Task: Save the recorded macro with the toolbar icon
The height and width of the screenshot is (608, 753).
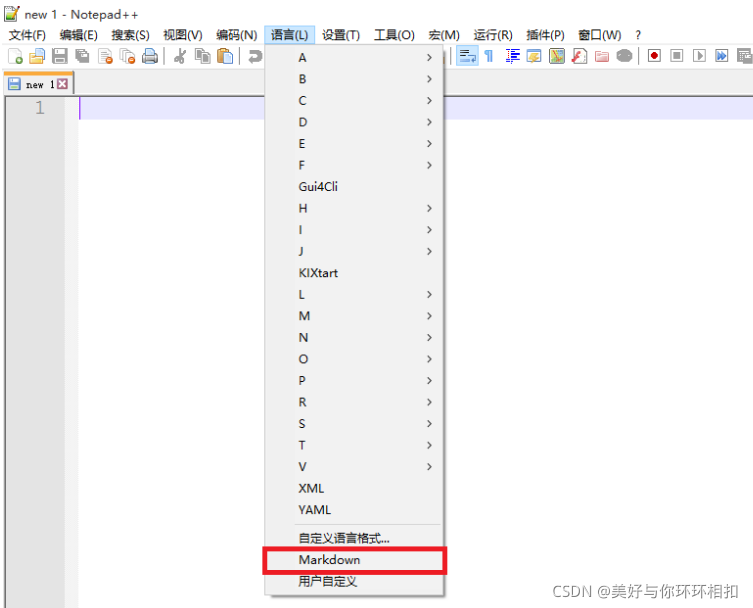Action: coord(745,56)
